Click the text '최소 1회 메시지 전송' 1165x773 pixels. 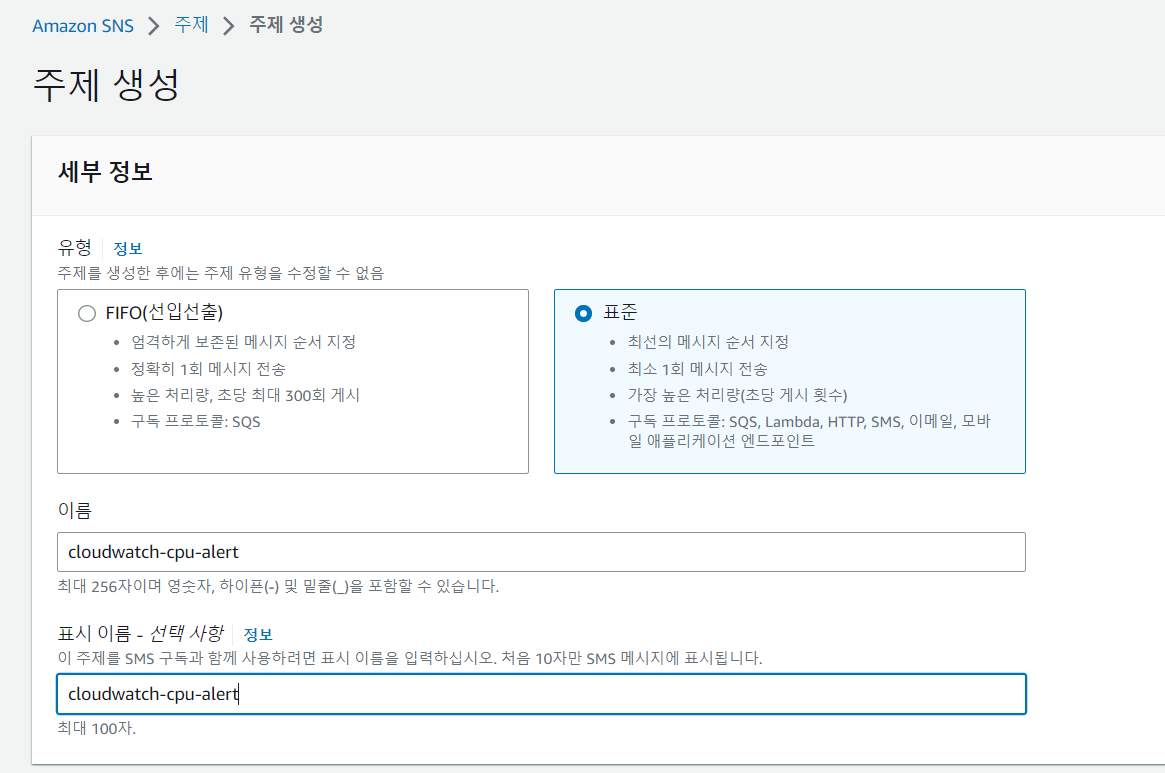pyautogui.click(x=698, y=369)
